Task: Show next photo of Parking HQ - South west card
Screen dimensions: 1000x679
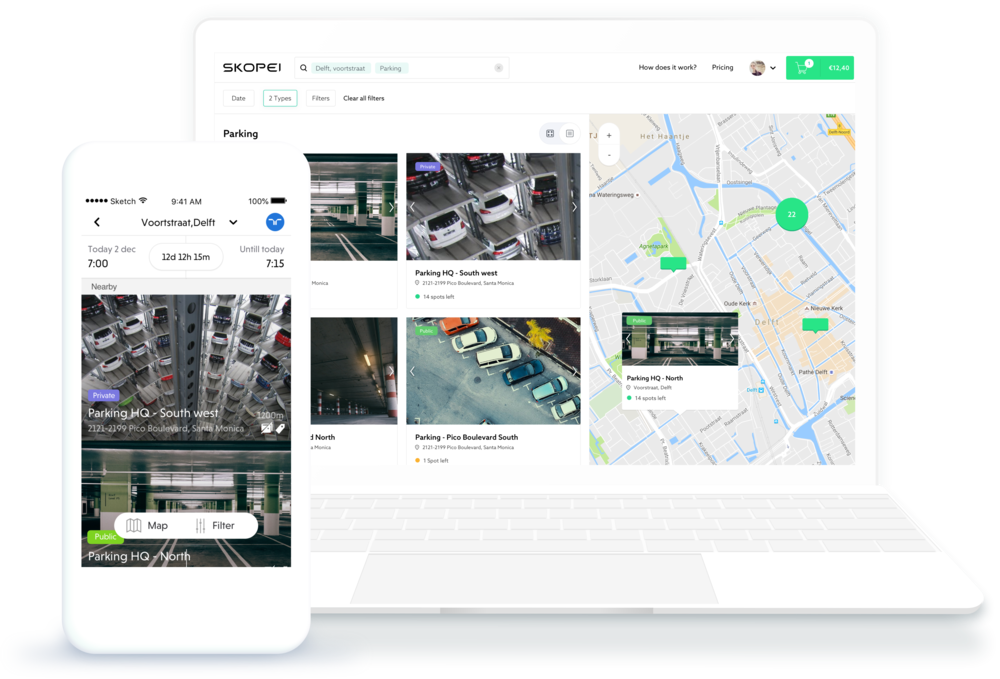Action: coord(574,207)
